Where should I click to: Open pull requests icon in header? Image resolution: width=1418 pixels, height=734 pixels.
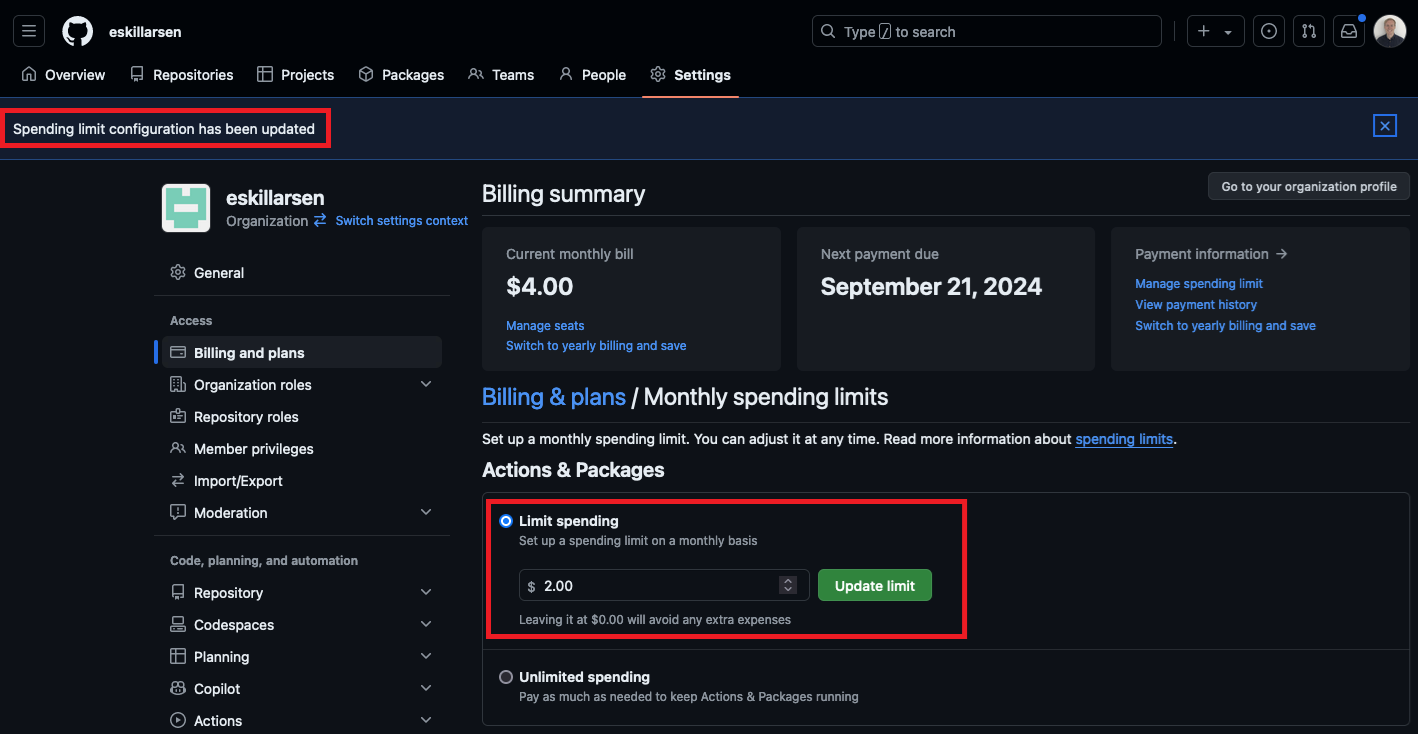1309,31
